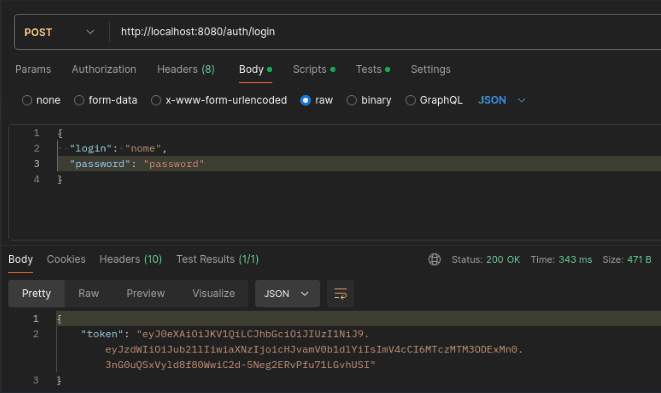Viewport: 661px width, 393px height.
Task: Click the Time 343 ms value
Action: tap(575, 260)
